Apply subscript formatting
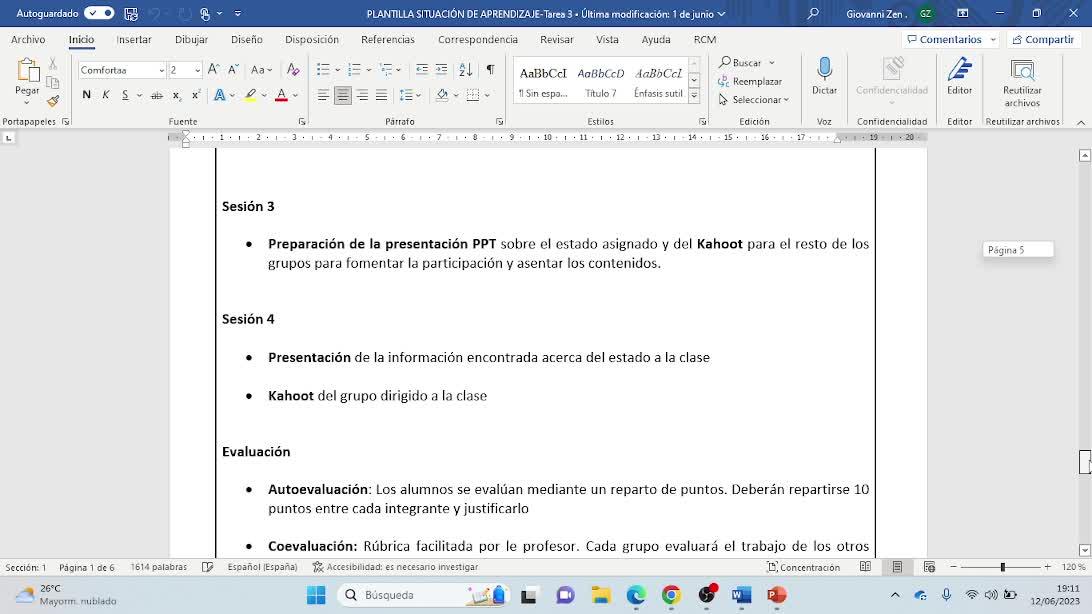Screen dimensions: 1092x614 (x=177, y=95)
